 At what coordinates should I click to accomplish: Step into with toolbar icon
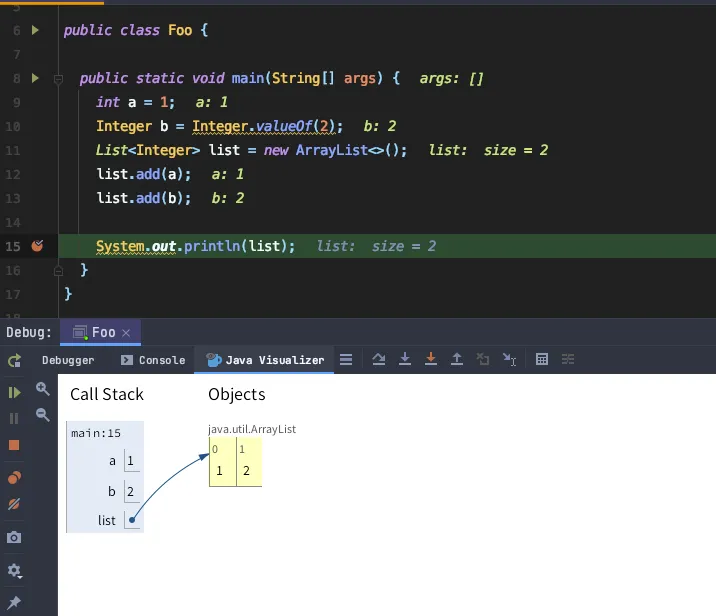(405, 359)
